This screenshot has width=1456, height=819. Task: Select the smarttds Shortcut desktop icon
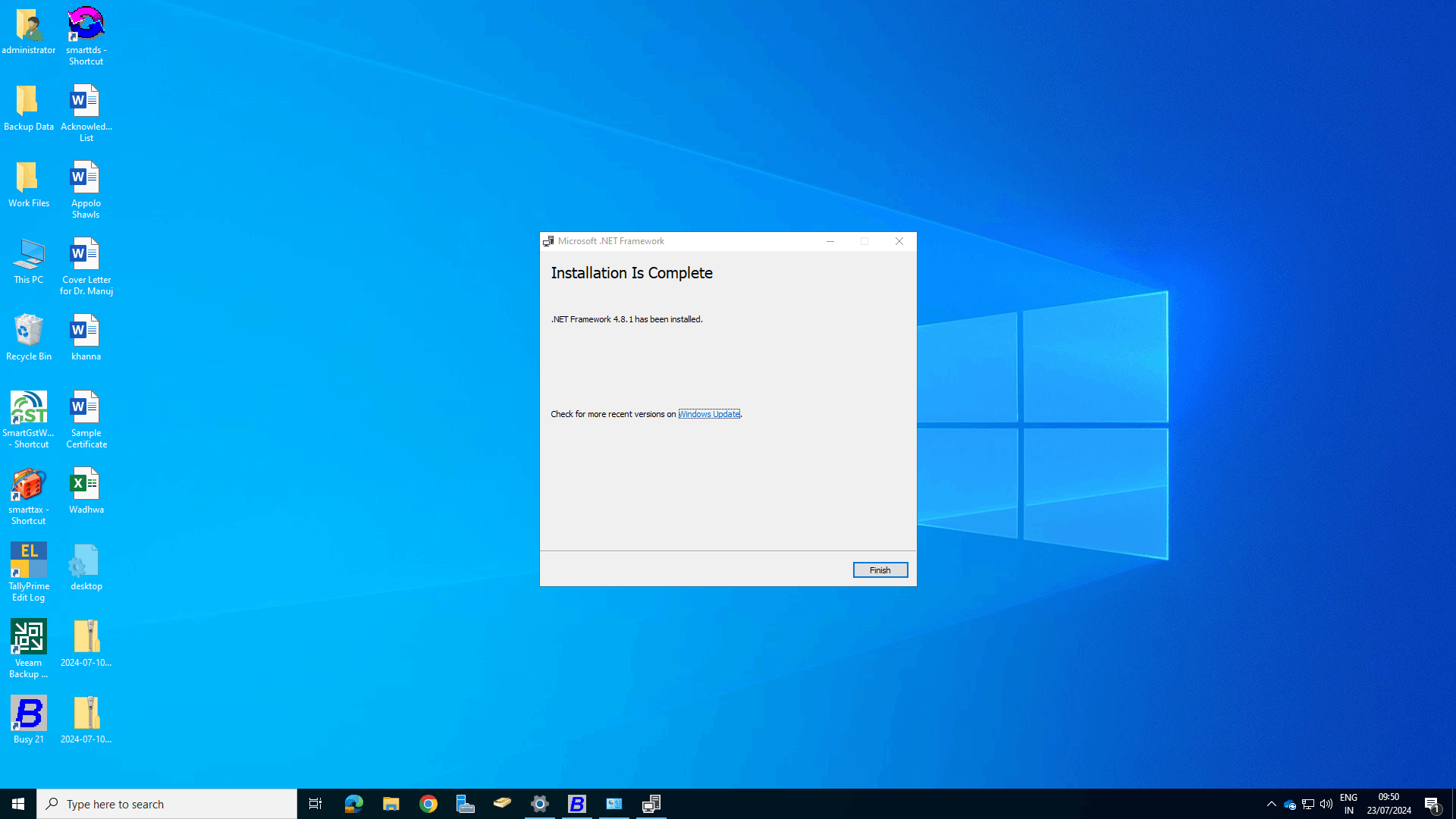pyautogui.click(x=86, y=36)
